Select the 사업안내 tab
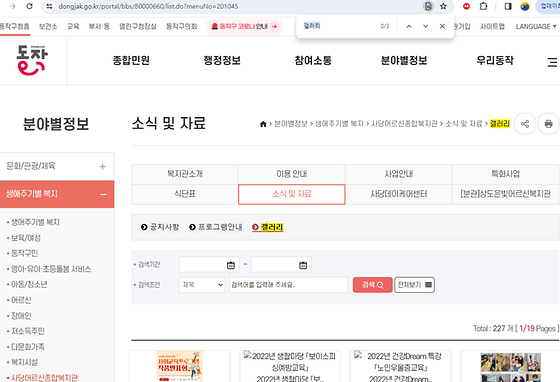This screenshot has width=560, height=382. pos(399,174)
